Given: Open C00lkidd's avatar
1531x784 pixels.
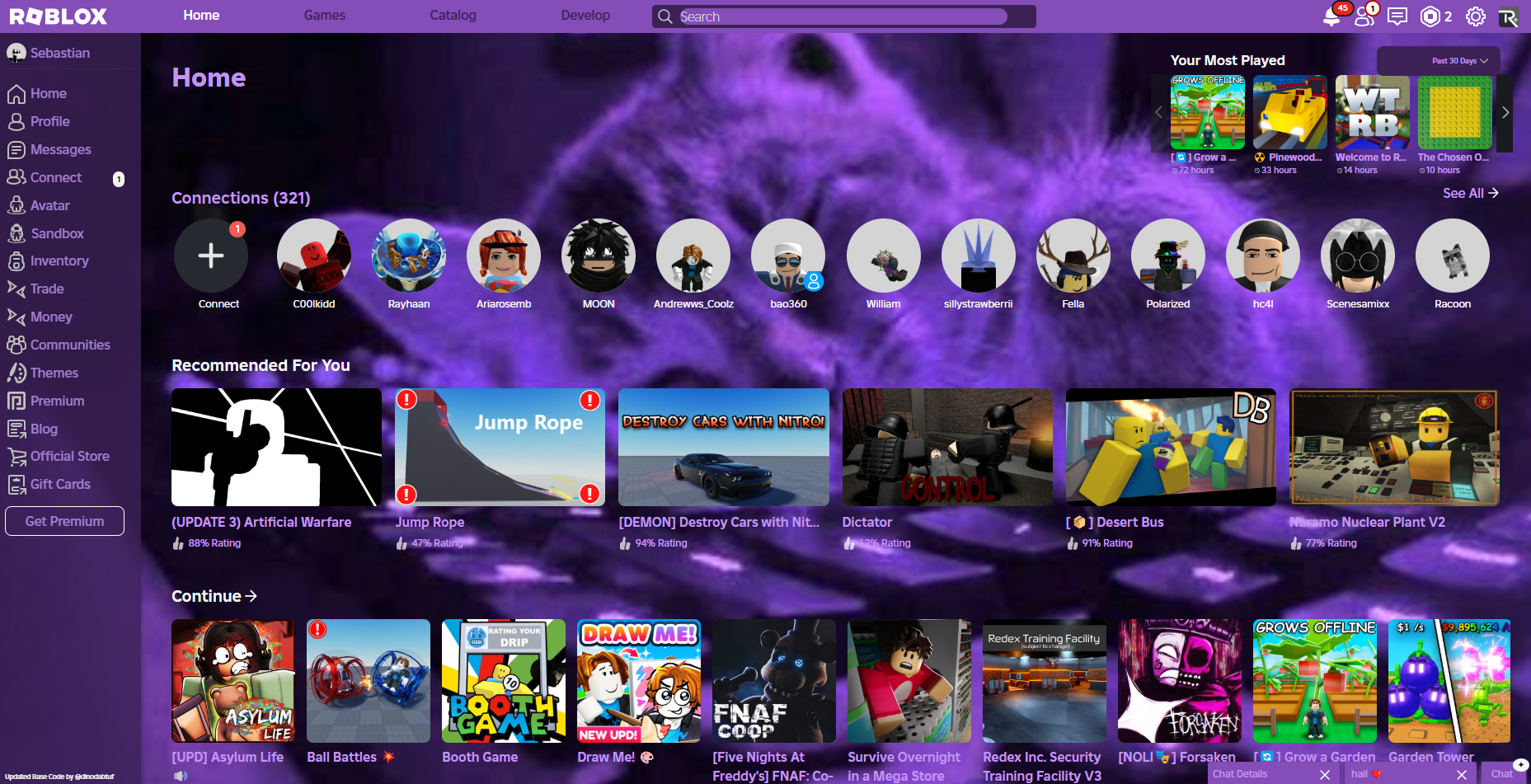Looking at the screenshot, I should click(x=314, y=256).
